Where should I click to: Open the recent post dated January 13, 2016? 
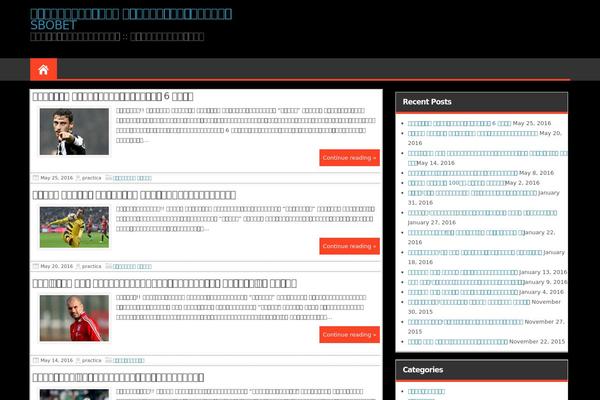tap(463, 273)
